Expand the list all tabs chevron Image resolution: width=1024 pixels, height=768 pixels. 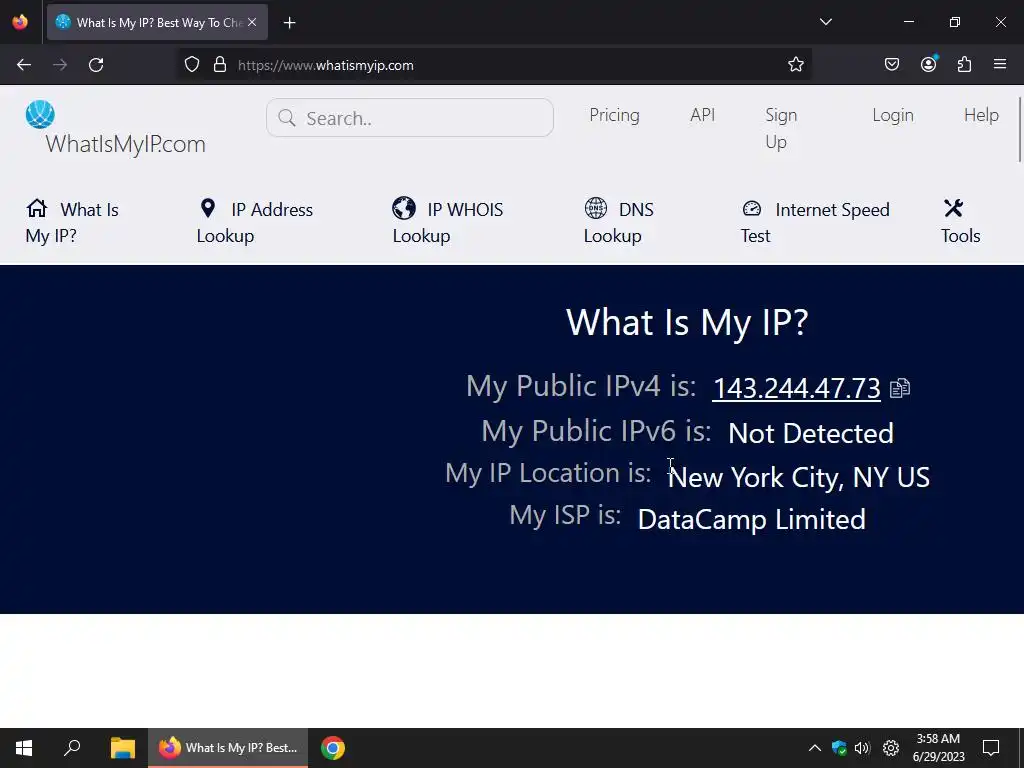coord(826,22)
